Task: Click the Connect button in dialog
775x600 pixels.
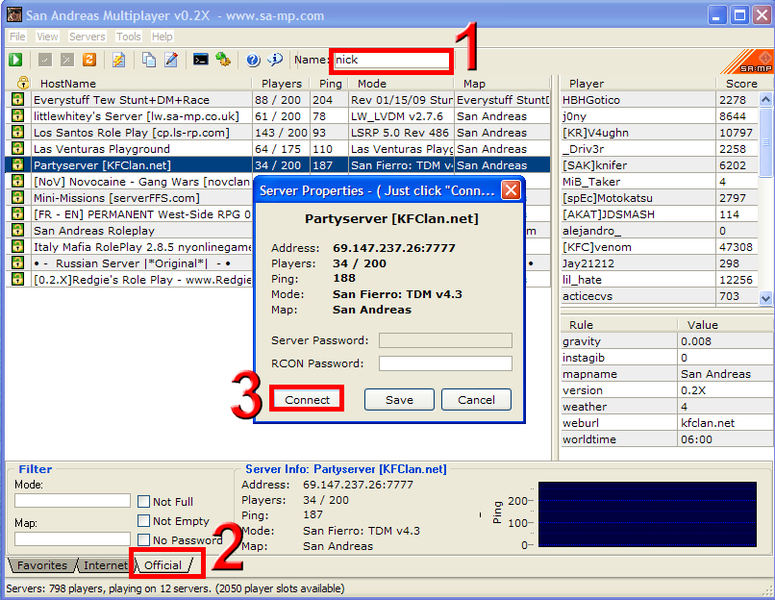Action: (307, 399)
